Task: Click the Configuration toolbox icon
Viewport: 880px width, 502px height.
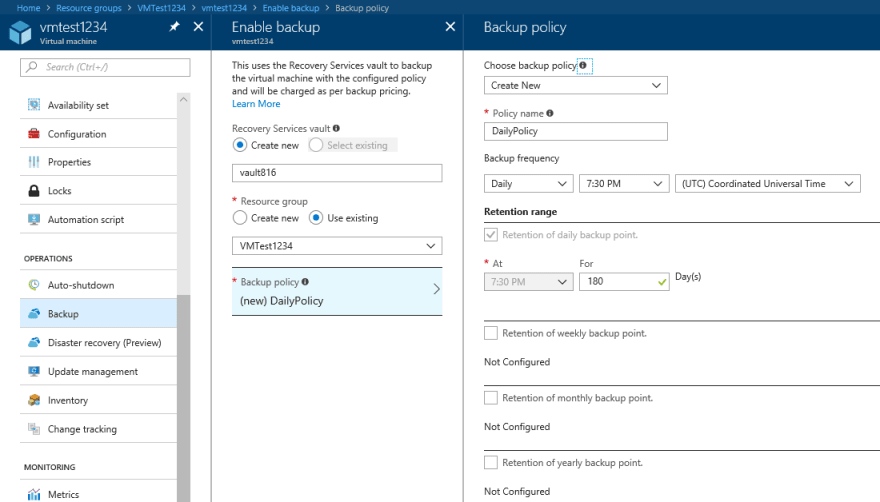Action: (34, 134)
